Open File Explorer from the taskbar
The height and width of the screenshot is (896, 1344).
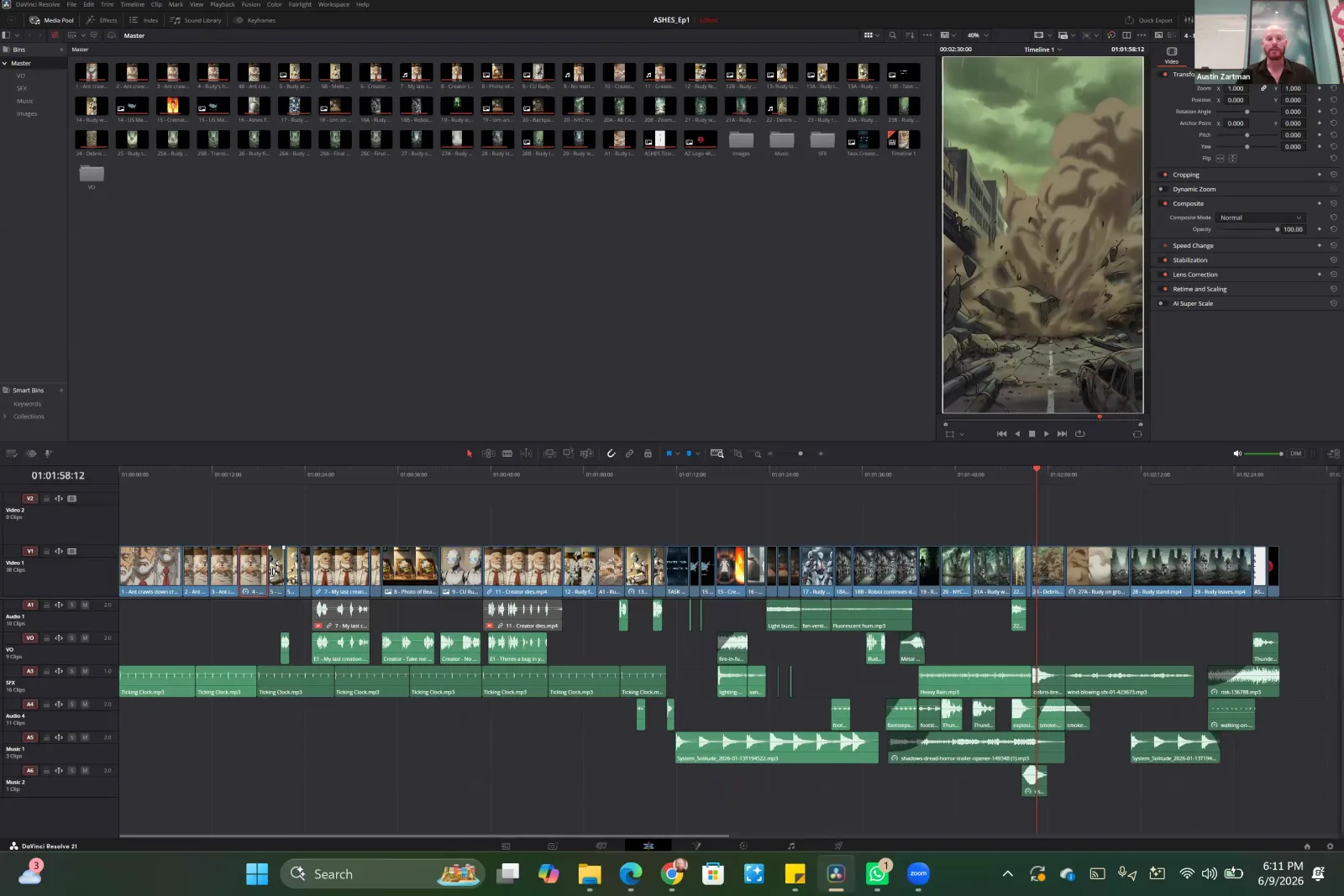click(590, 874)
